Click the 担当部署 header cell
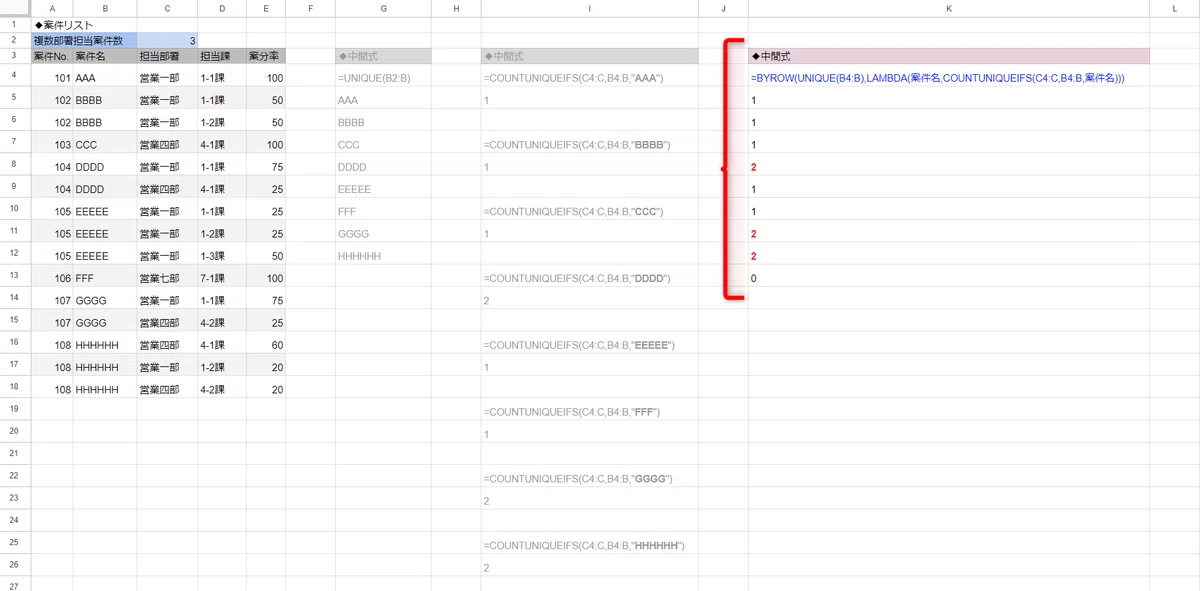1200x591 pixels. click(167, 56)
